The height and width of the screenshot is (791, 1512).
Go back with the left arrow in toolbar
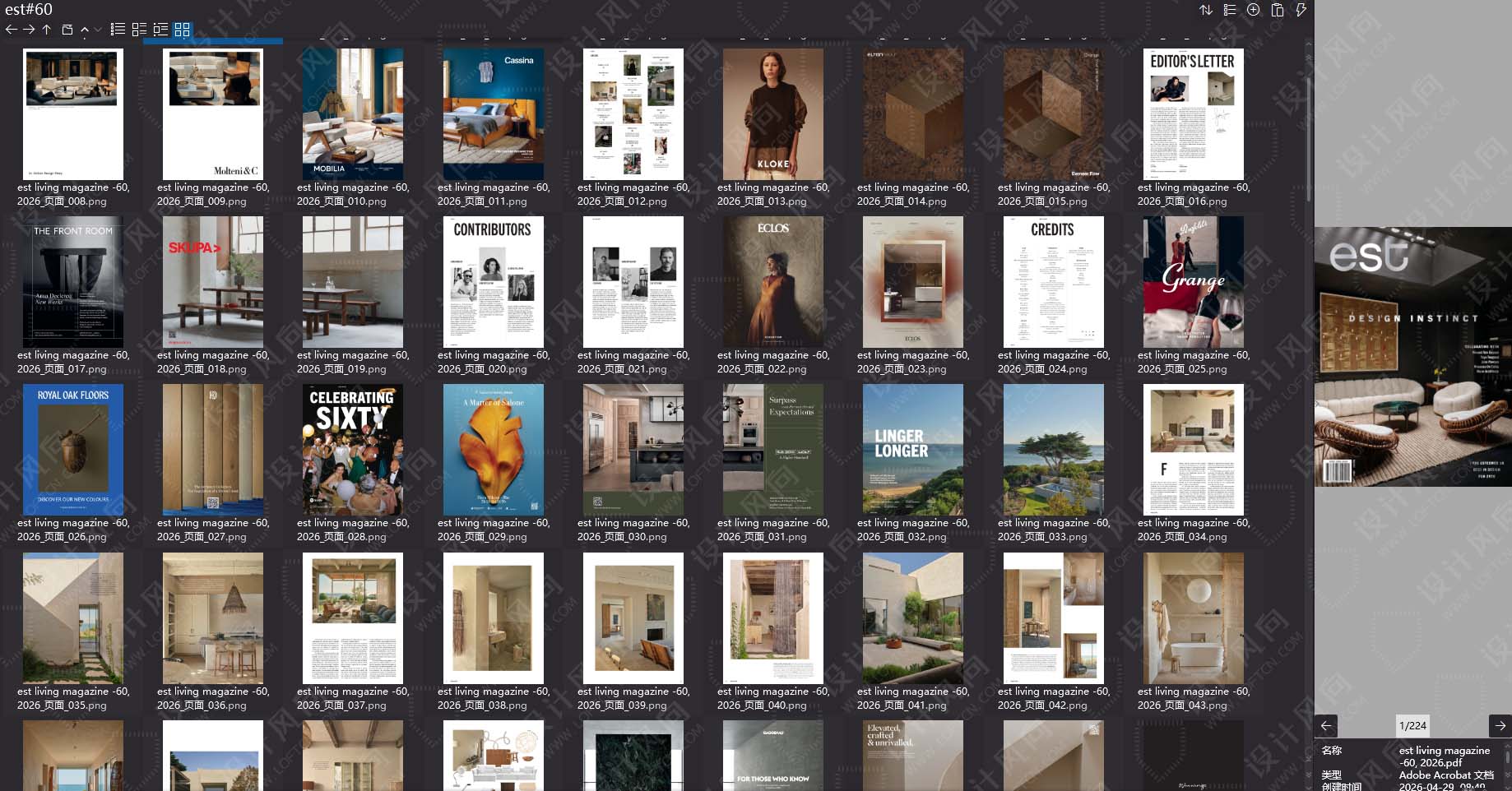(x=11, y=30)
